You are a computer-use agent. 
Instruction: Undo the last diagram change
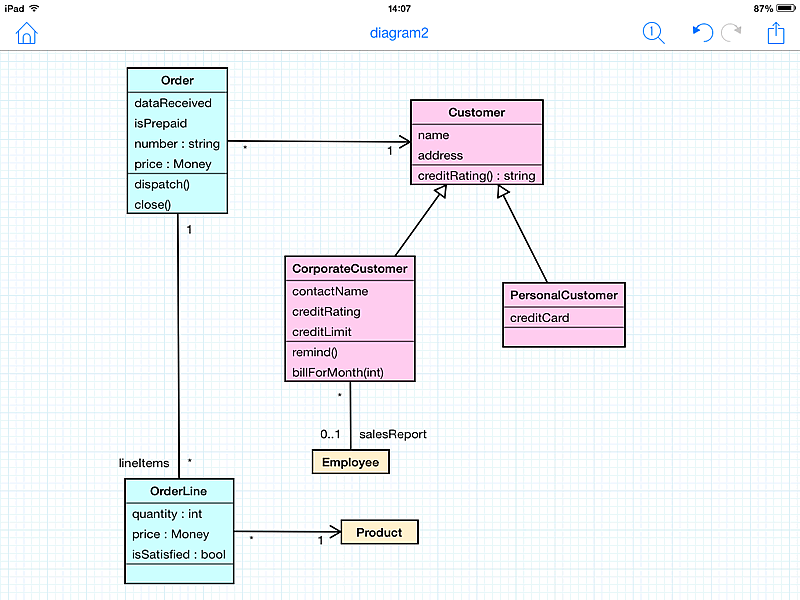(703, 33)
